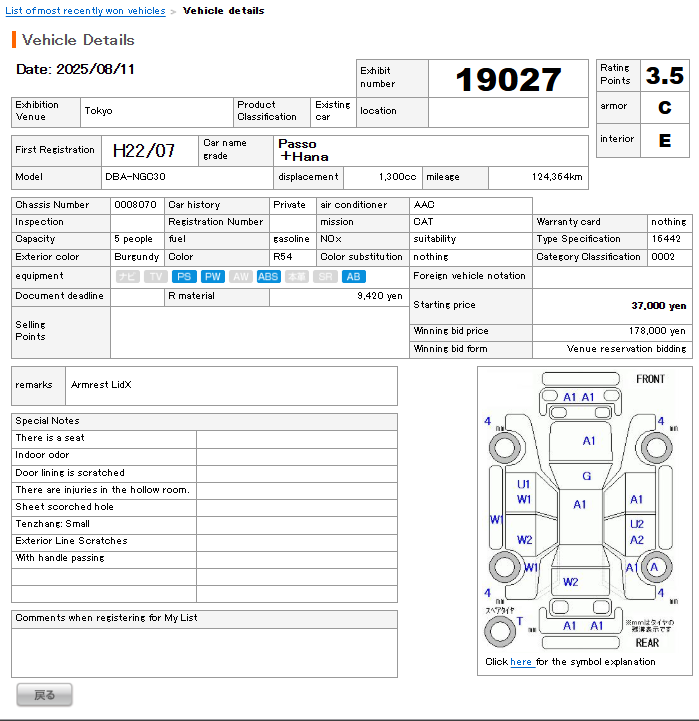Click the front-left wheel in the diagram
The height and width of the screenshot is (721, 699).
[505, 445]
